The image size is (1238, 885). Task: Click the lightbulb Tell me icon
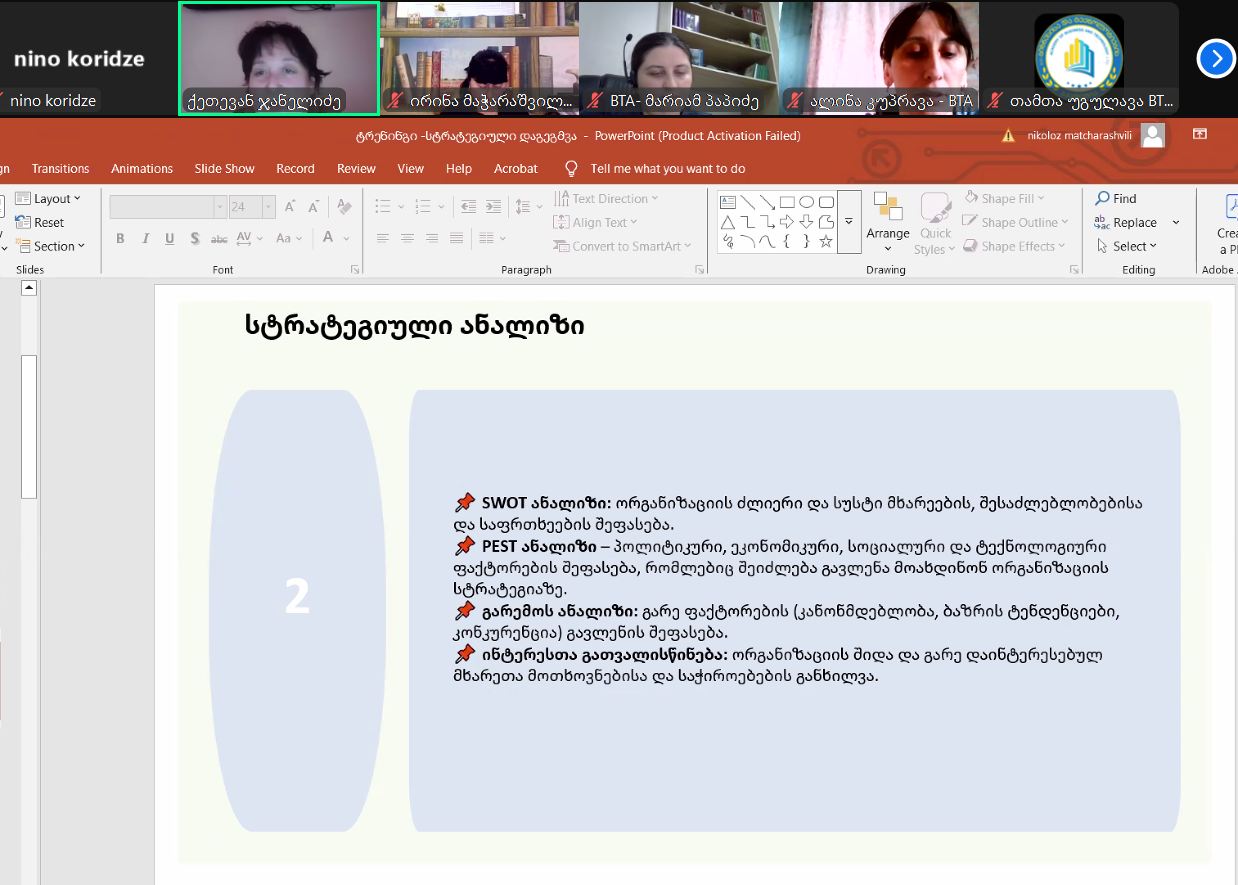coord(571,168)
